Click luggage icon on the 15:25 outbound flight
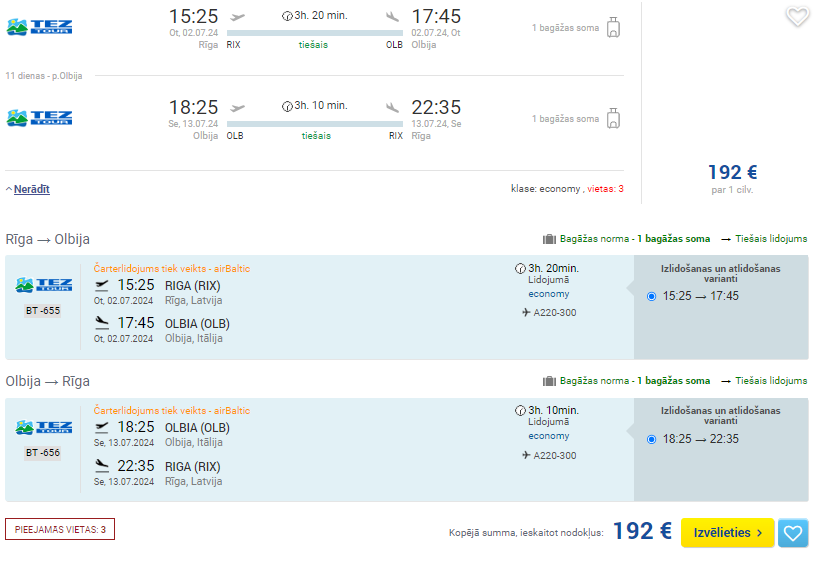The image size is (821, 563). [x=614, y=27]
